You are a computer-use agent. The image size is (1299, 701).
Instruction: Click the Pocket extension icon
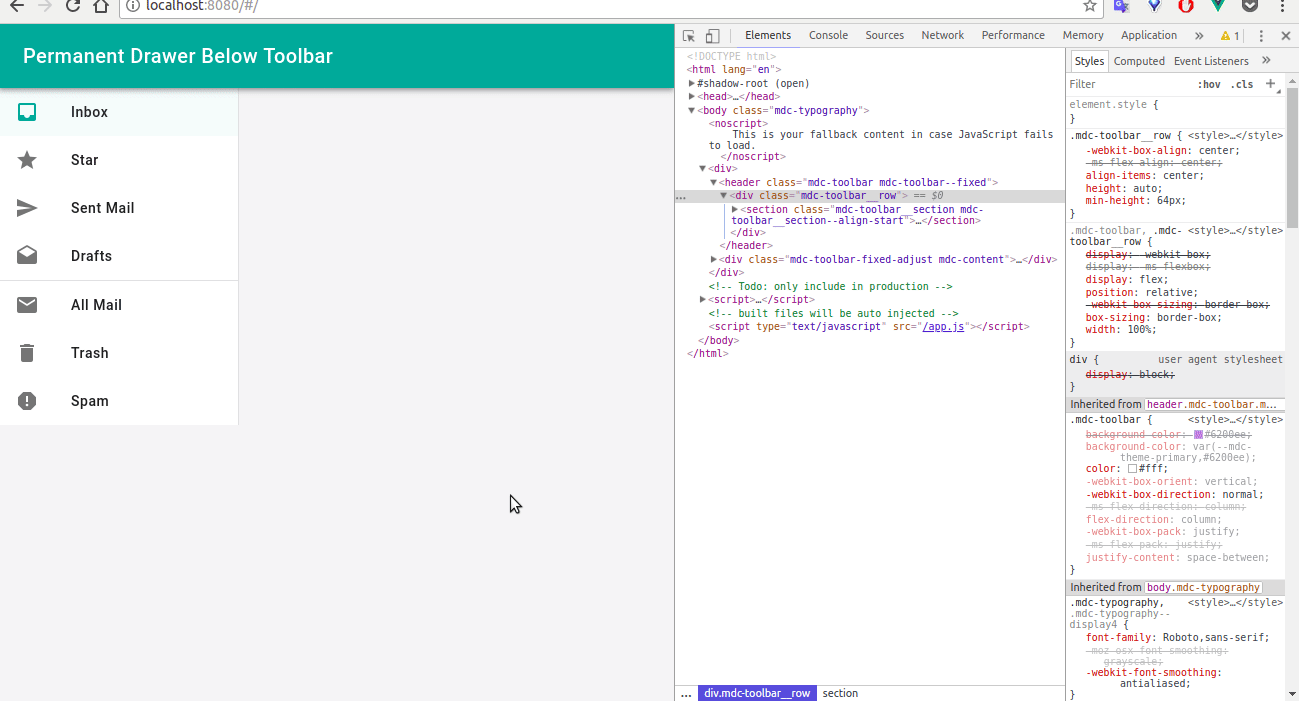point(1250,6)
